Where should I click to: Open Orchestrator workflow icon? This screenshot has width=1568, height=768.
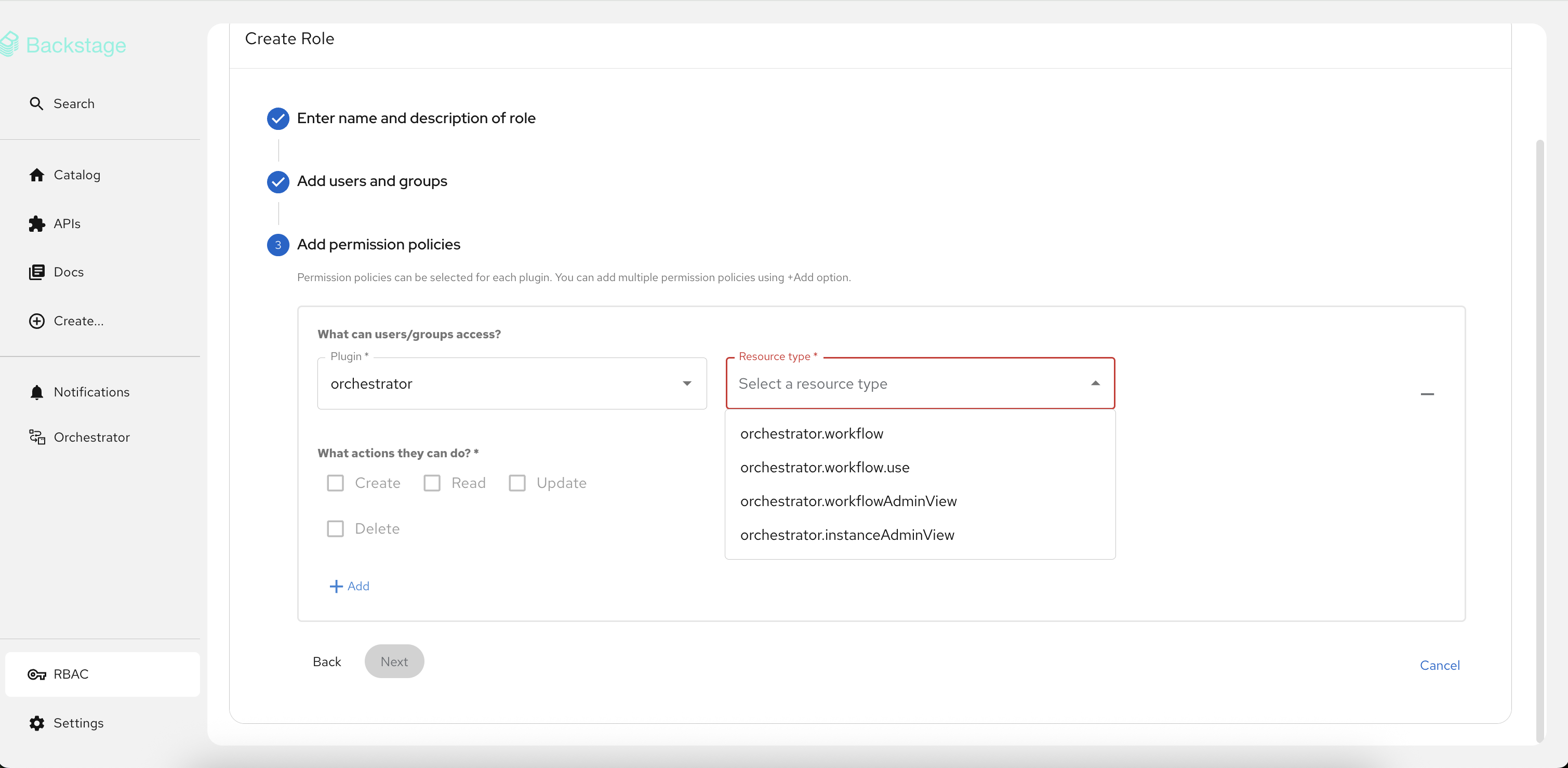tap(36, 438)
